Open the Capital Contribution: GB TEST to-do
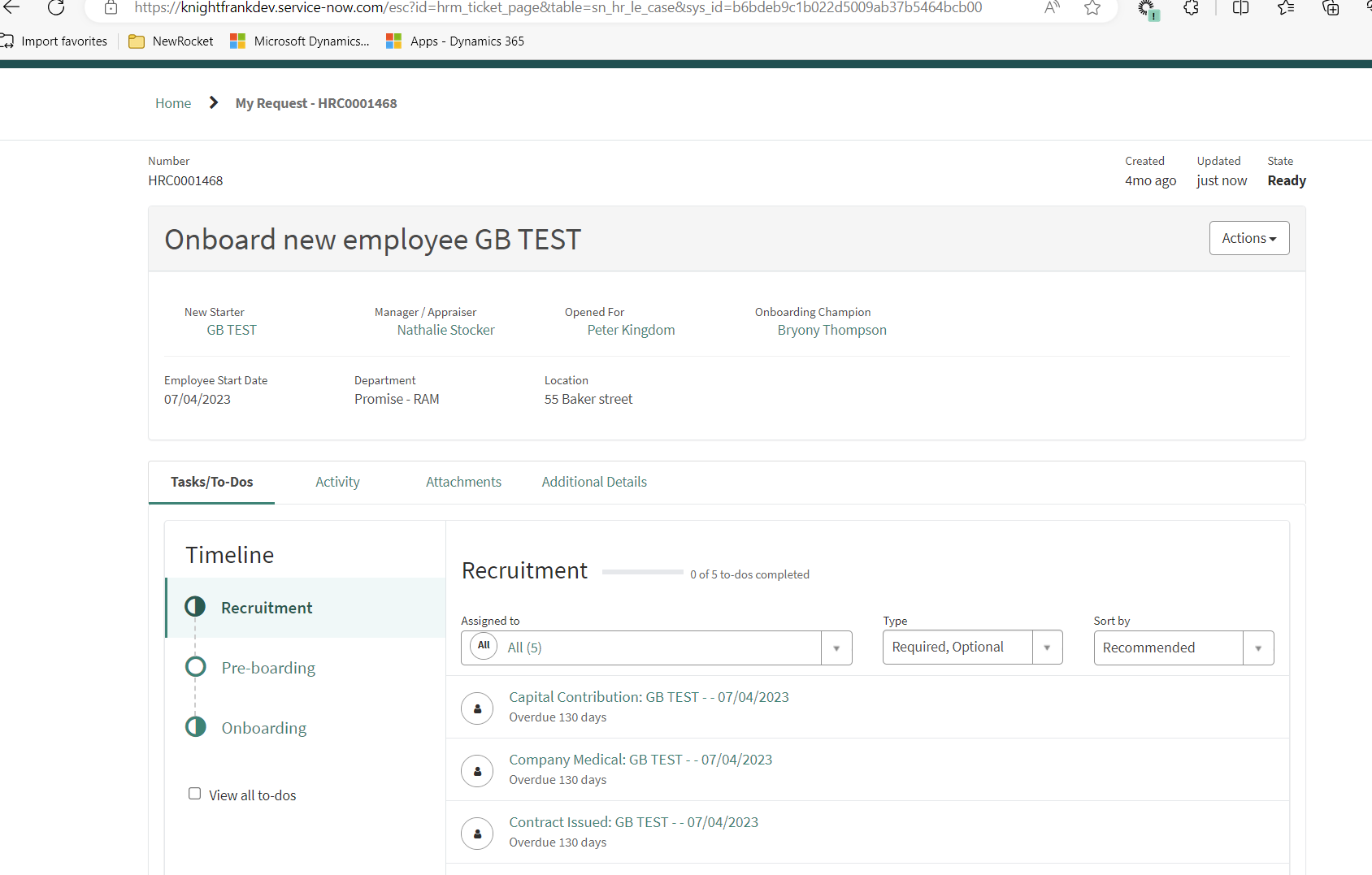This screenshot has height=875, width=1372. (x=649, y=697)
